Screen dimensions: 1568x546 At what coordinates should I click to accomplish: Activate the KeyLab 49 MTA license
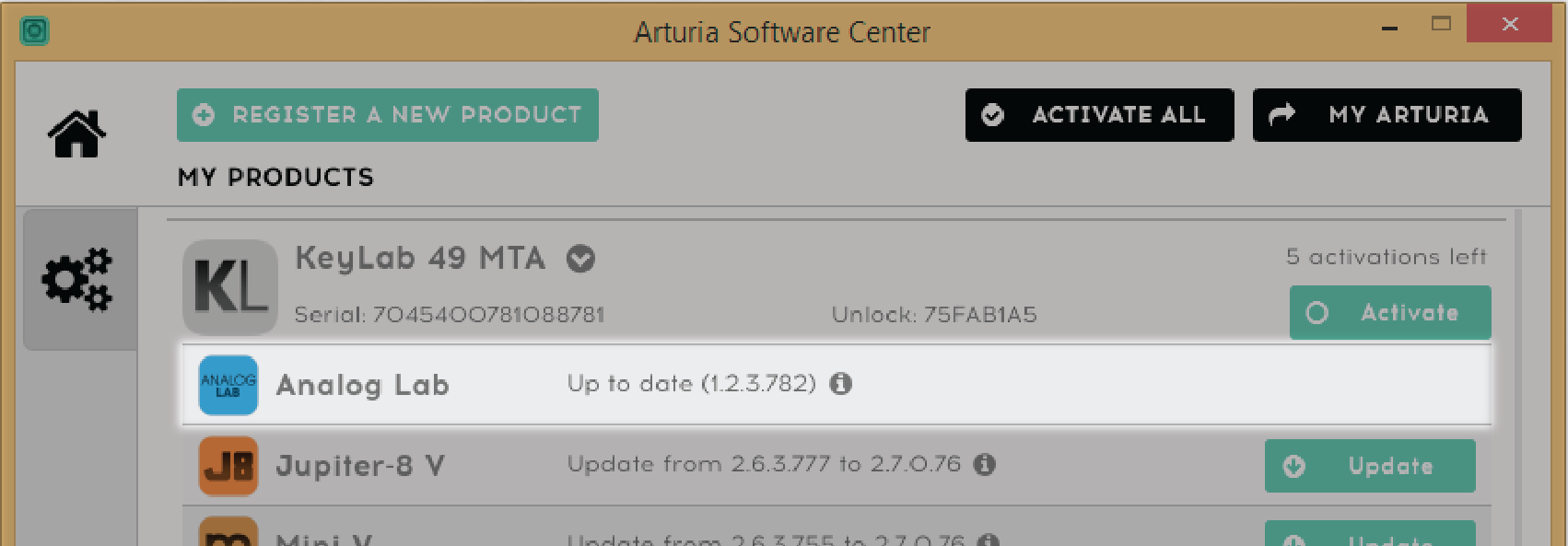1390,313
